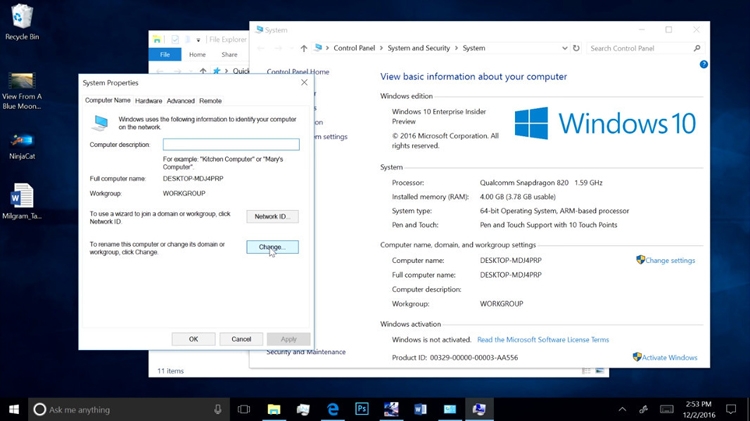Click Cortana microphone icon in search box
Viewport: 750px width, 421px height.
218,409
